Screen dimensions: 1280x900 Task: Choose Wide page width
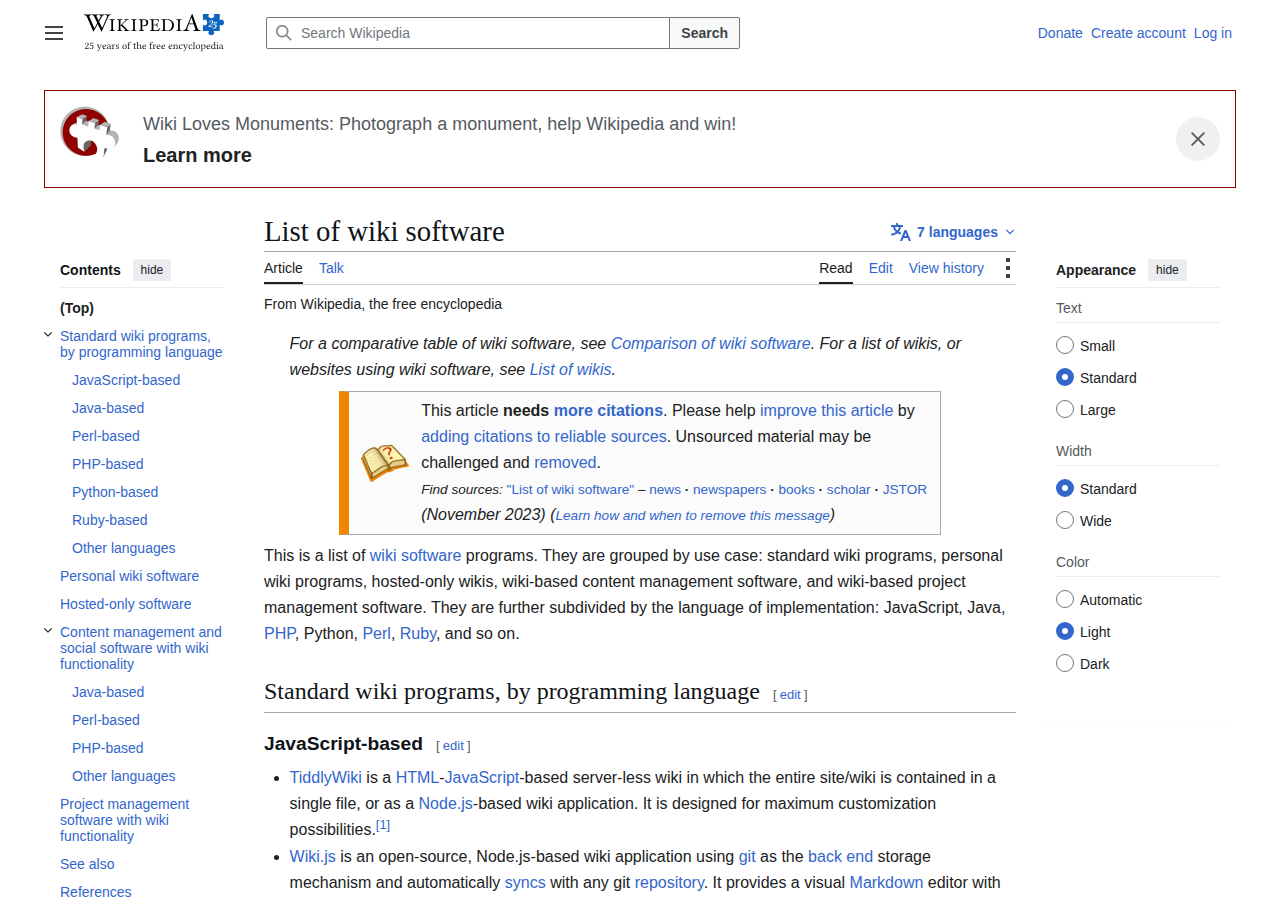coord(1065,520)
